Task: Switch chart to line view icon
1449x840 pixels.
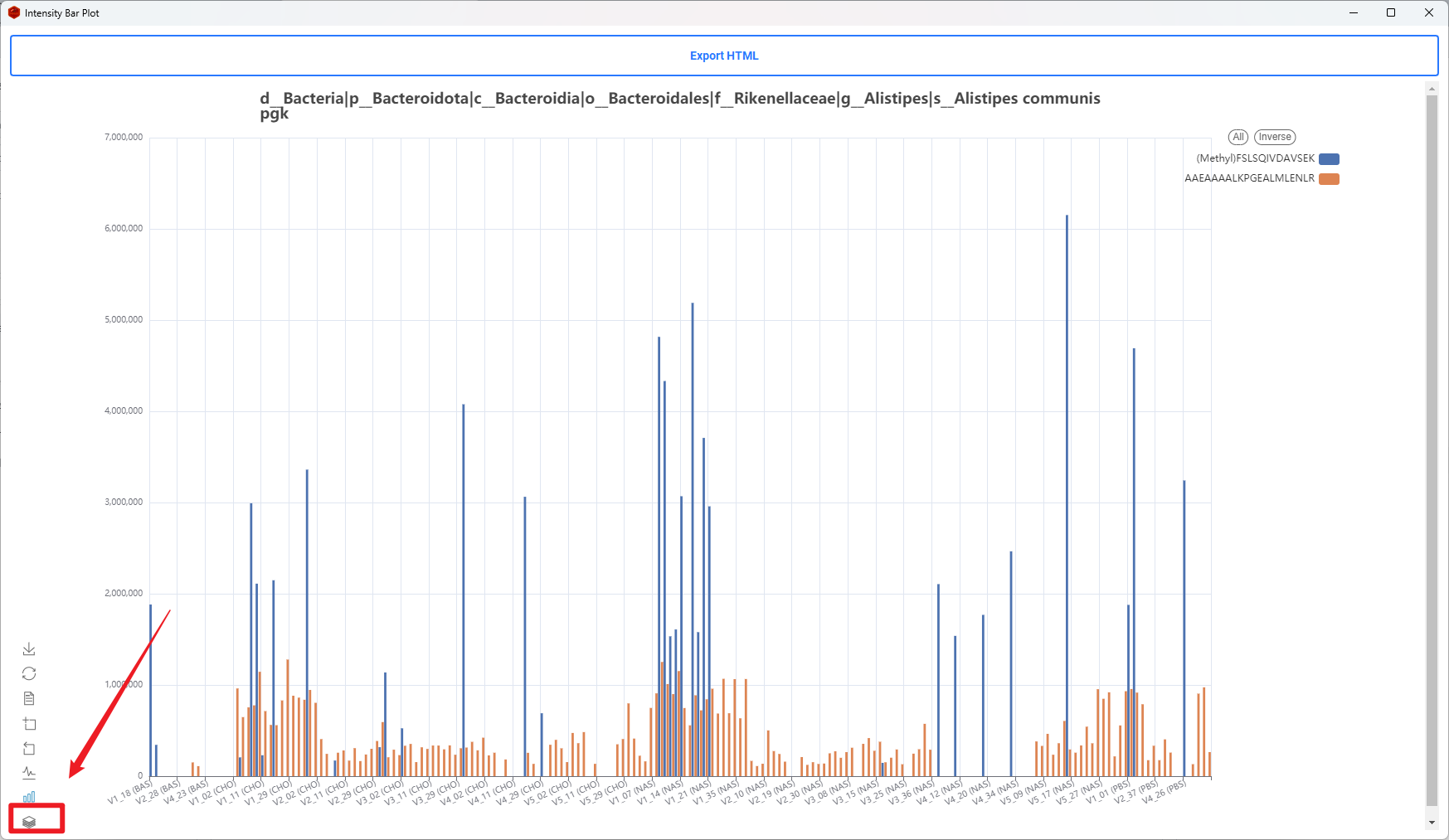Action: coord(29,773)
